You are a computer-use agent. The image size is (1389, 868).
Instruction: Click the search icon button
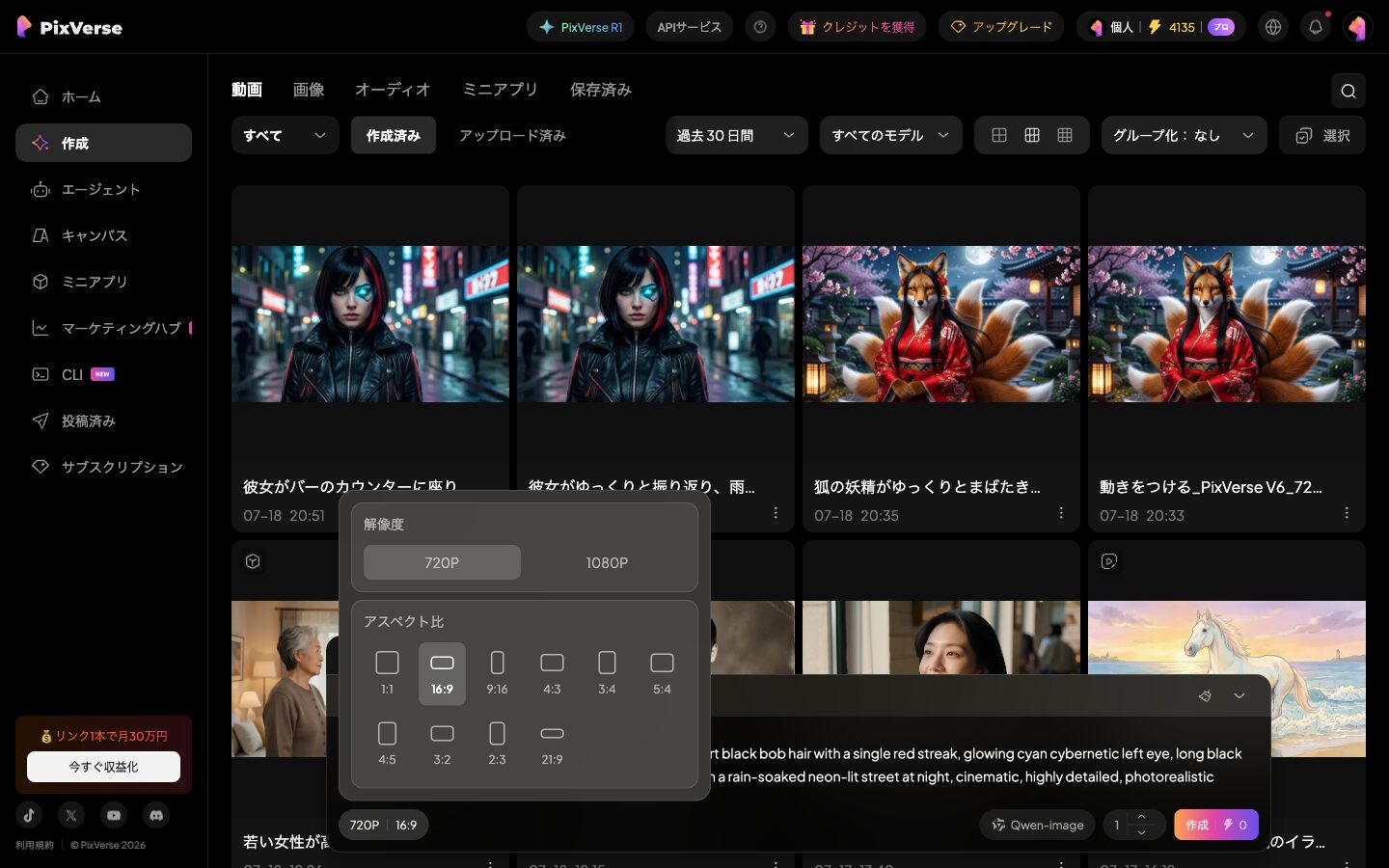pyautogui.click(x=1348, y=91)
